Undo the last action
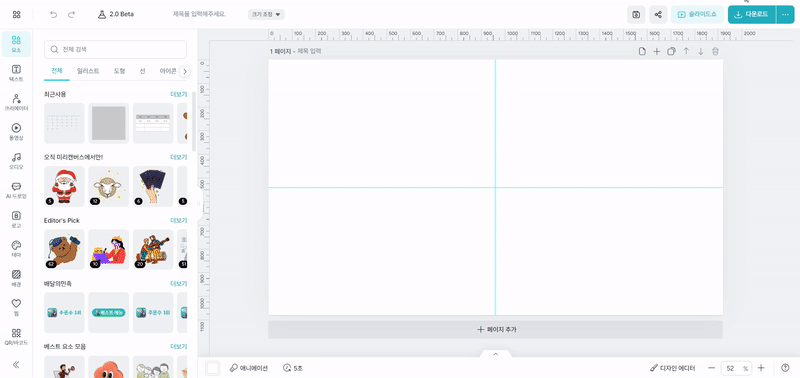The height and width of the screenshot is (378, 800). pyautogui.click(x=54, y=15)
